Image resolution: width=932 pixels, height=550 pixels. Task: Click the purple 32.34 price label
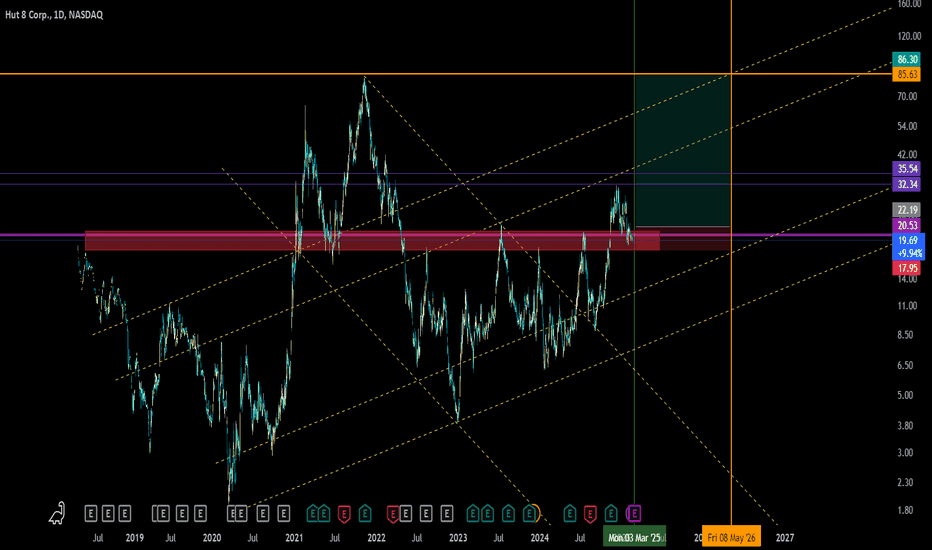pos(907,184)
